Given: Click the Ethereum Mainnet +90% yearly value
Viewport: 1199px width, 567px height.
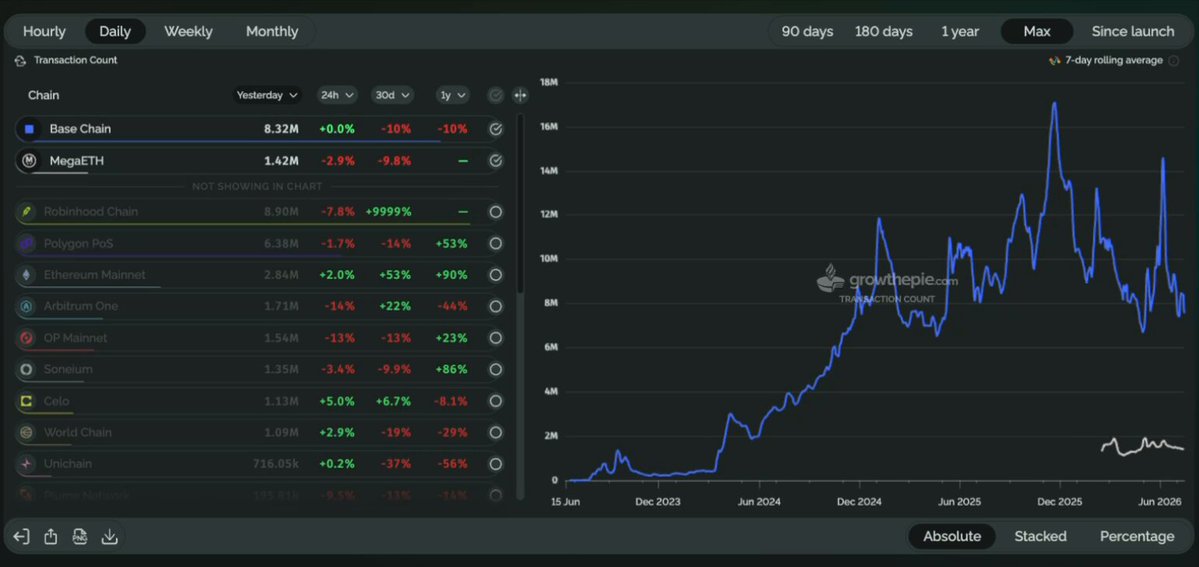Looking at the screenshot, I should [450, 275].
